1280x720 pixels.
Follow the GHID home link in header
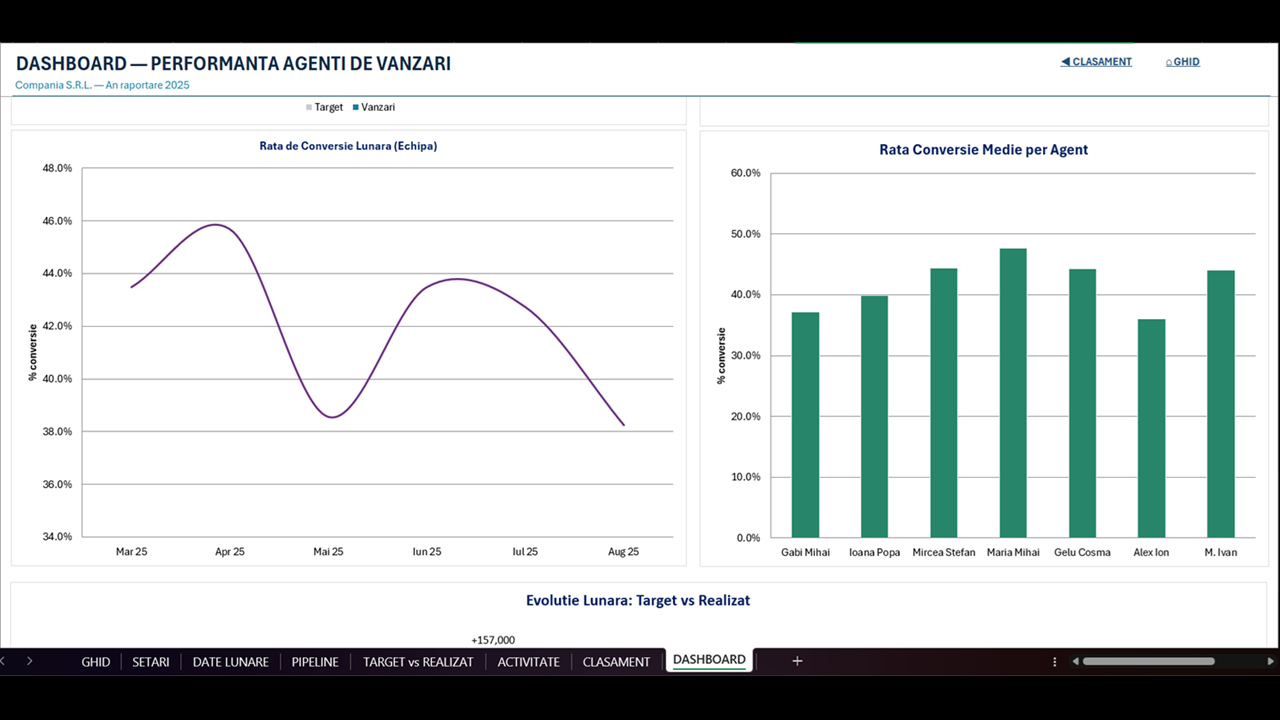pos(1182,62)
